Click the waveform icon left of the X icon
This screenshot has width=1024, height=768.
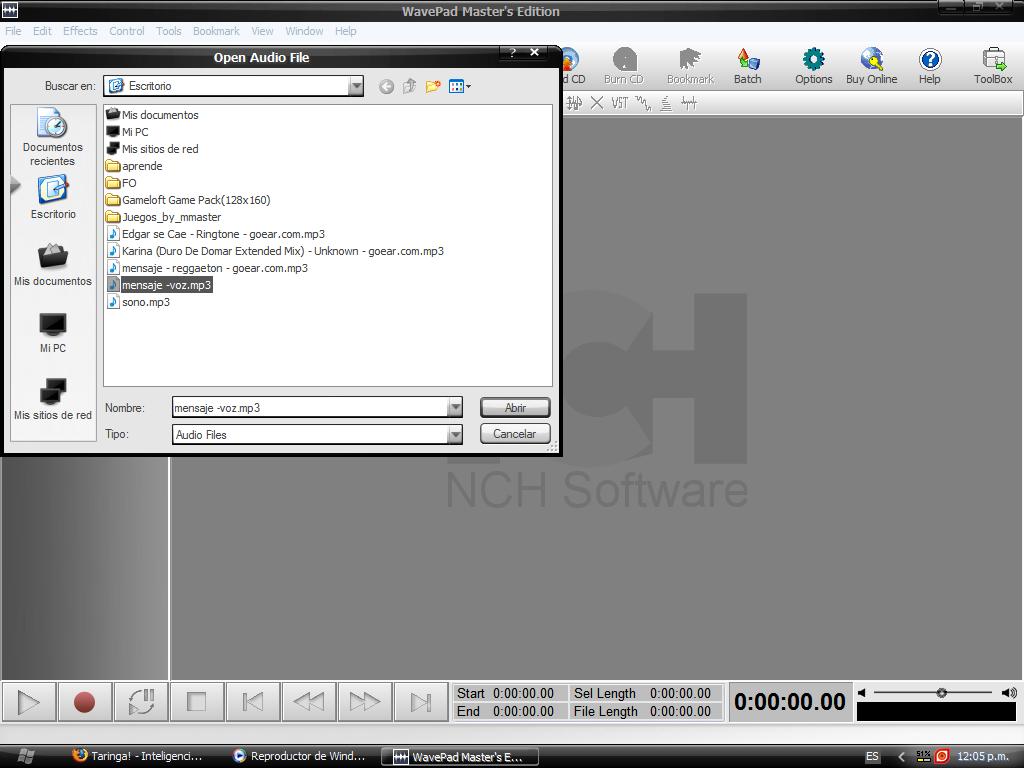pos(574,103)
